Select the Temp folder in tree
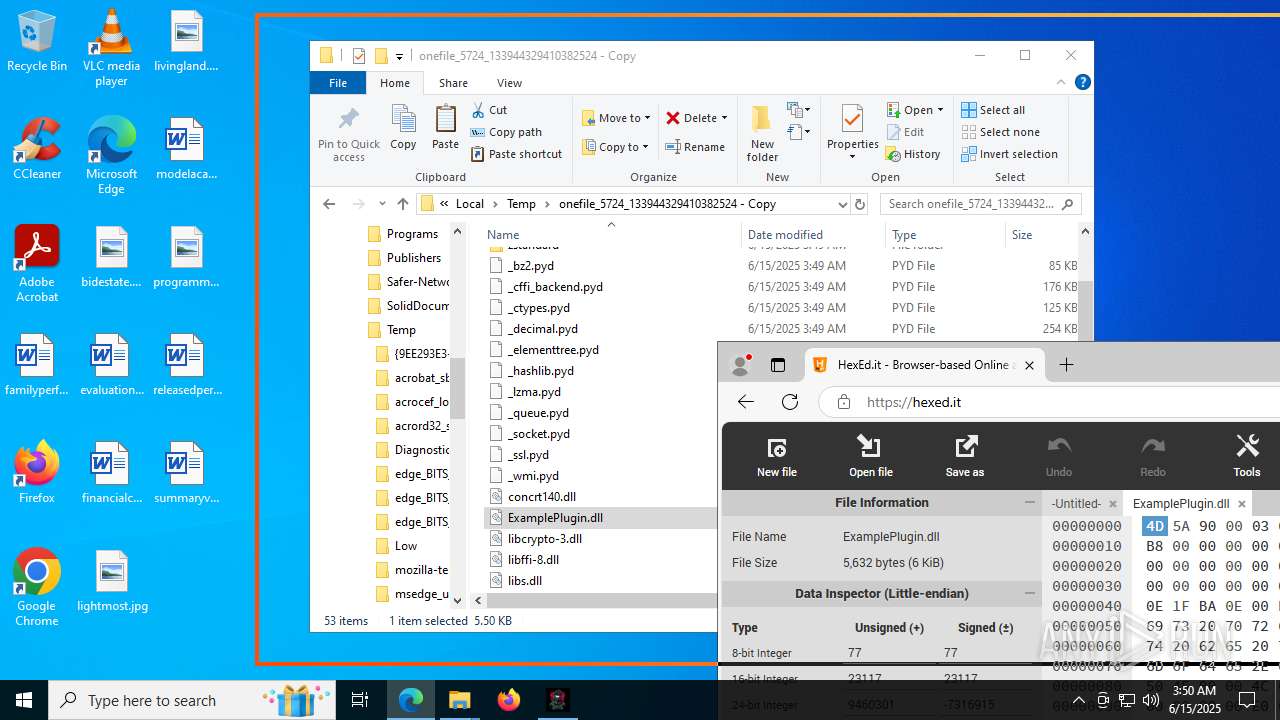The height and width of the screenshot is (720, 1280). coord(401,330)
